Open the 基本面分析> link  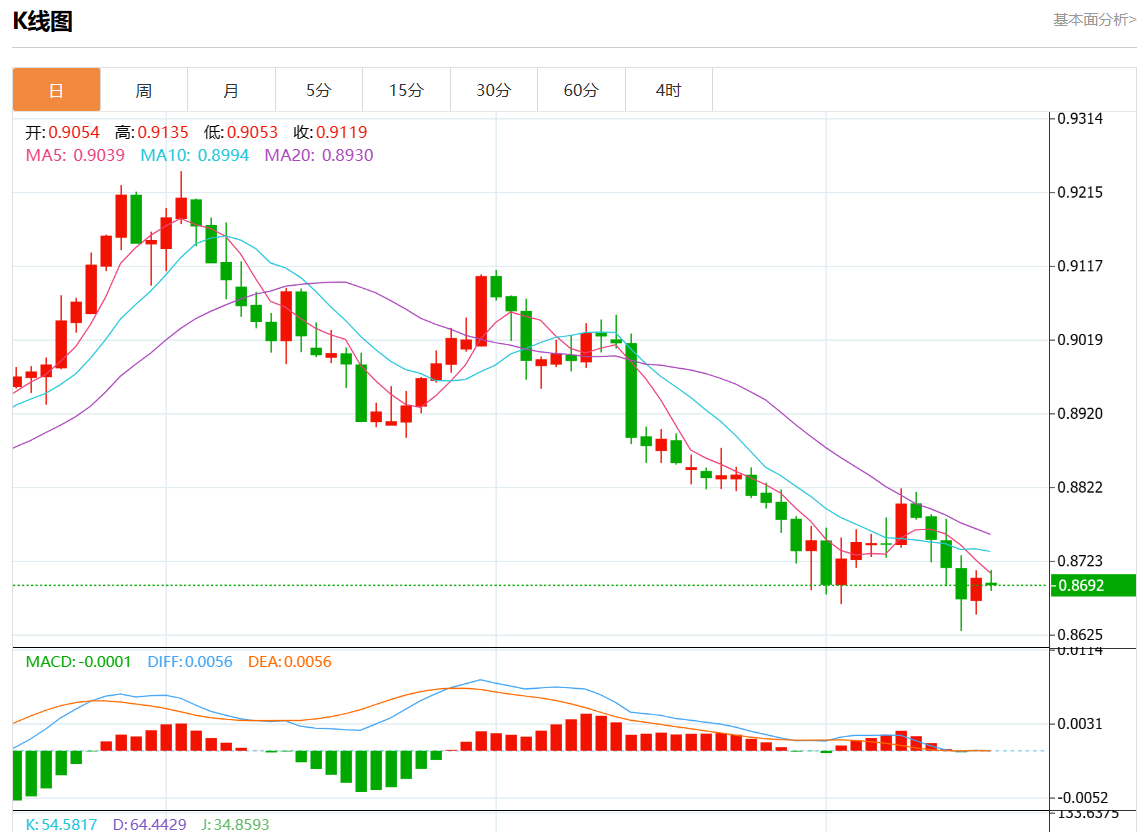point(1094,20)
